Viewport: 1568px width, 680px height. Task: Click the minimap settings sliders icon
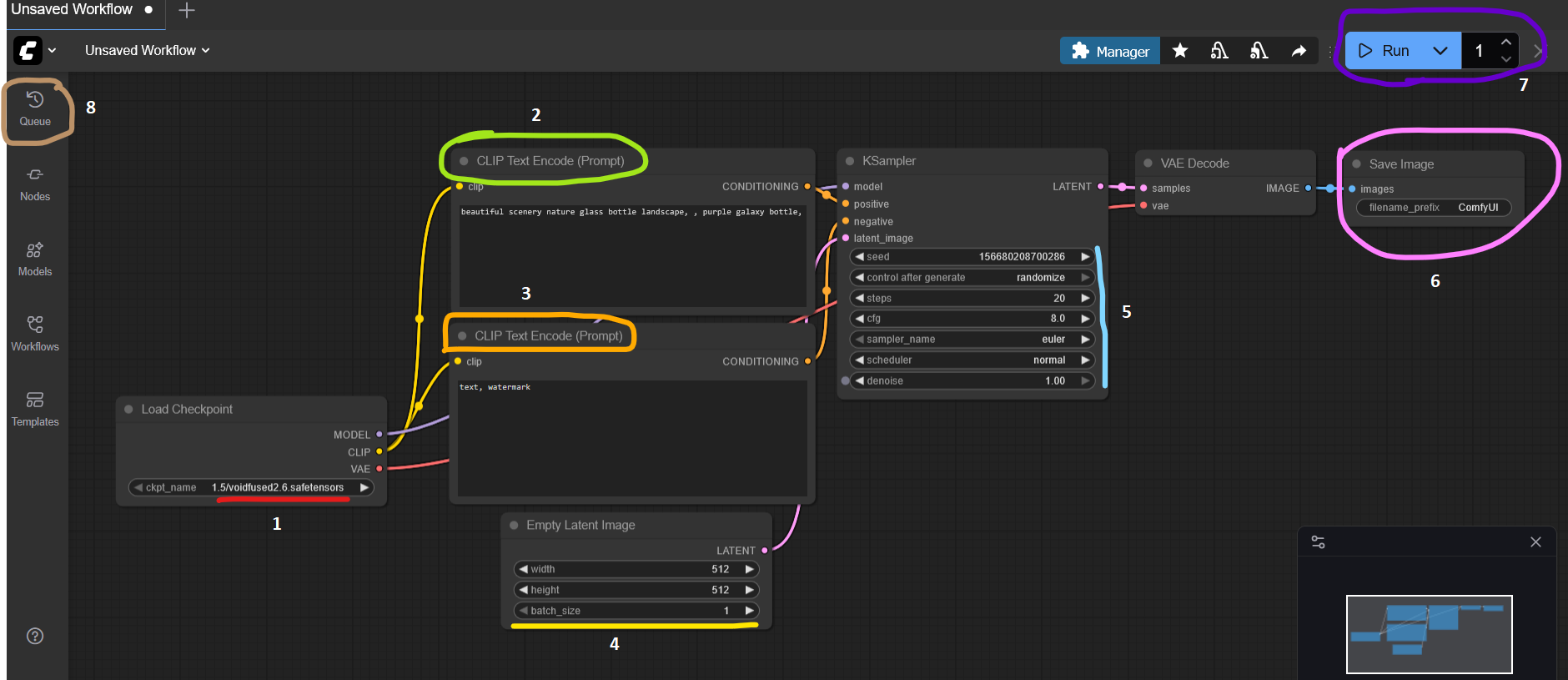(x=1318, y=541)
